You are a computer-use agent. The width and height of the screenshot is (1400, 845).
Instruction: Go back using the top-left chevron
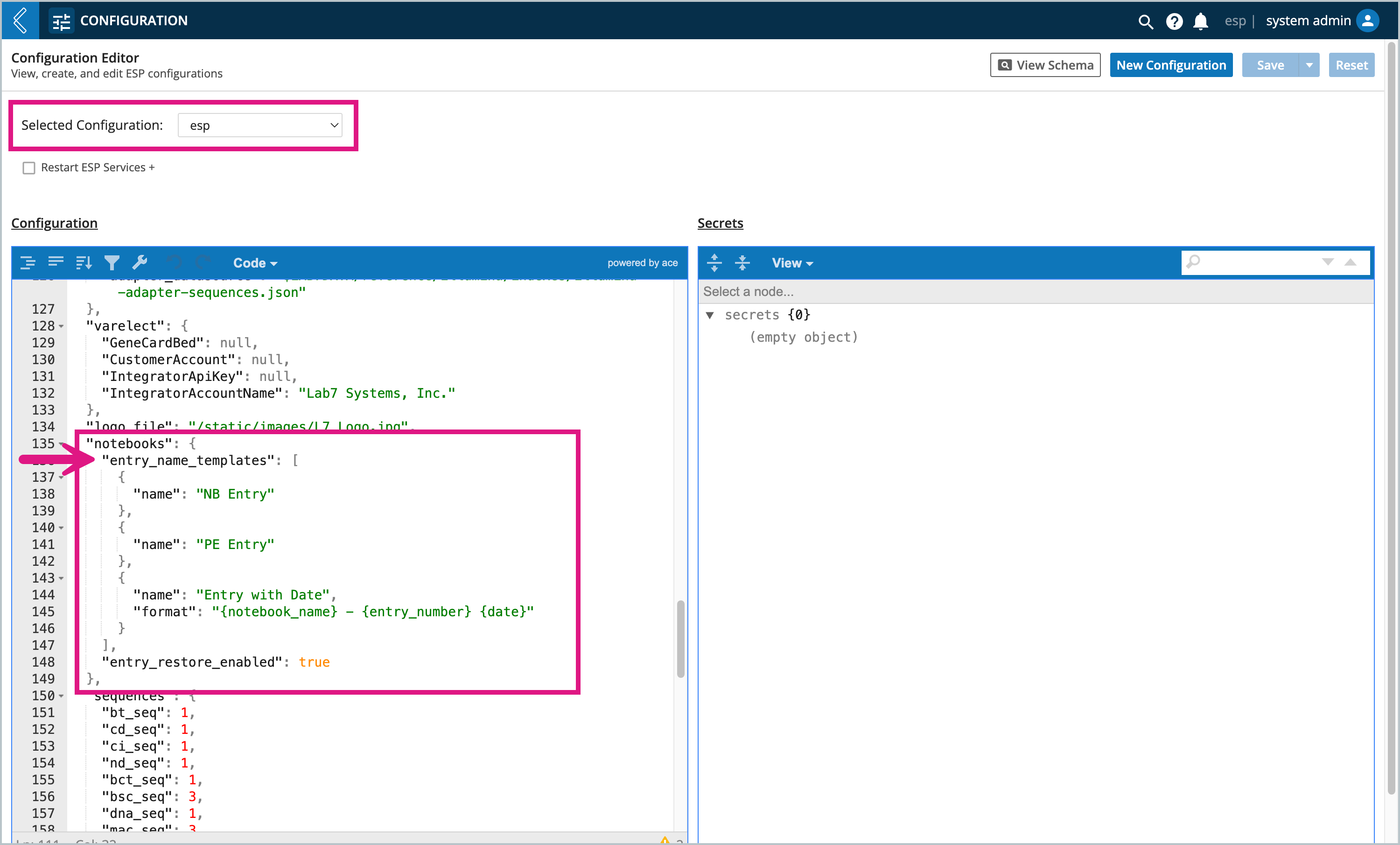21,21
